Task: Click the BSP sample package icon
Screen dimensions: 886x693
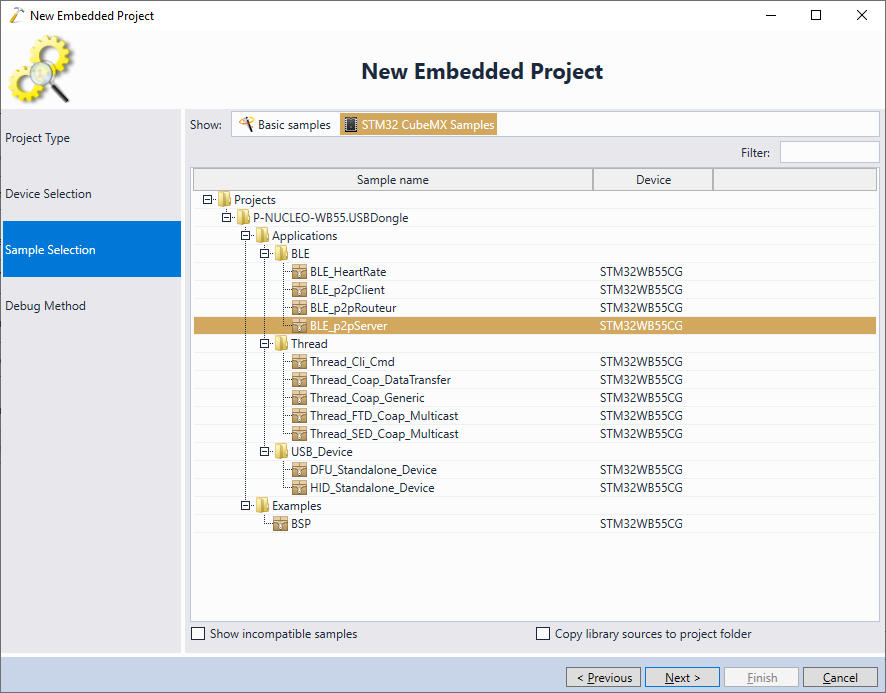Action: tap(280, 524)
